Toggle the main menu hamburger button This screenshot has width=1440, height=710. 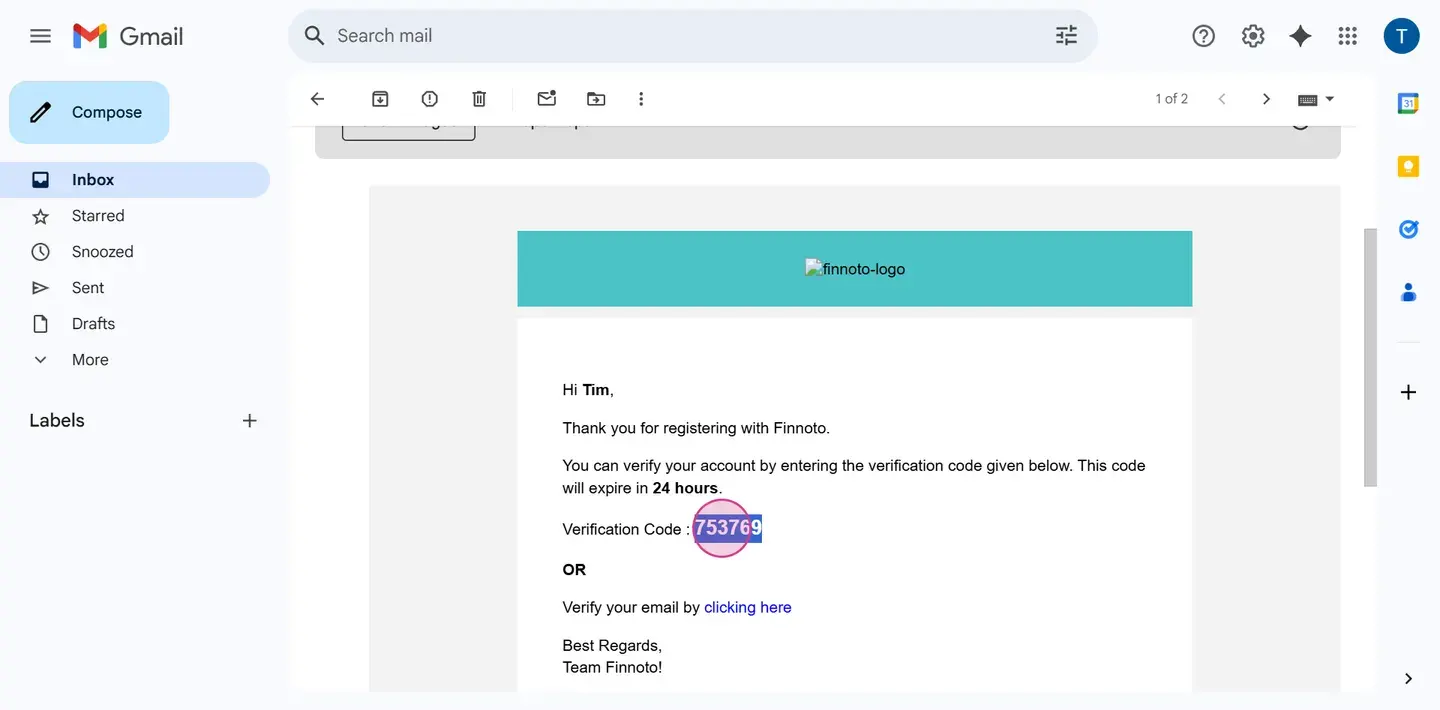click(40, 36)
